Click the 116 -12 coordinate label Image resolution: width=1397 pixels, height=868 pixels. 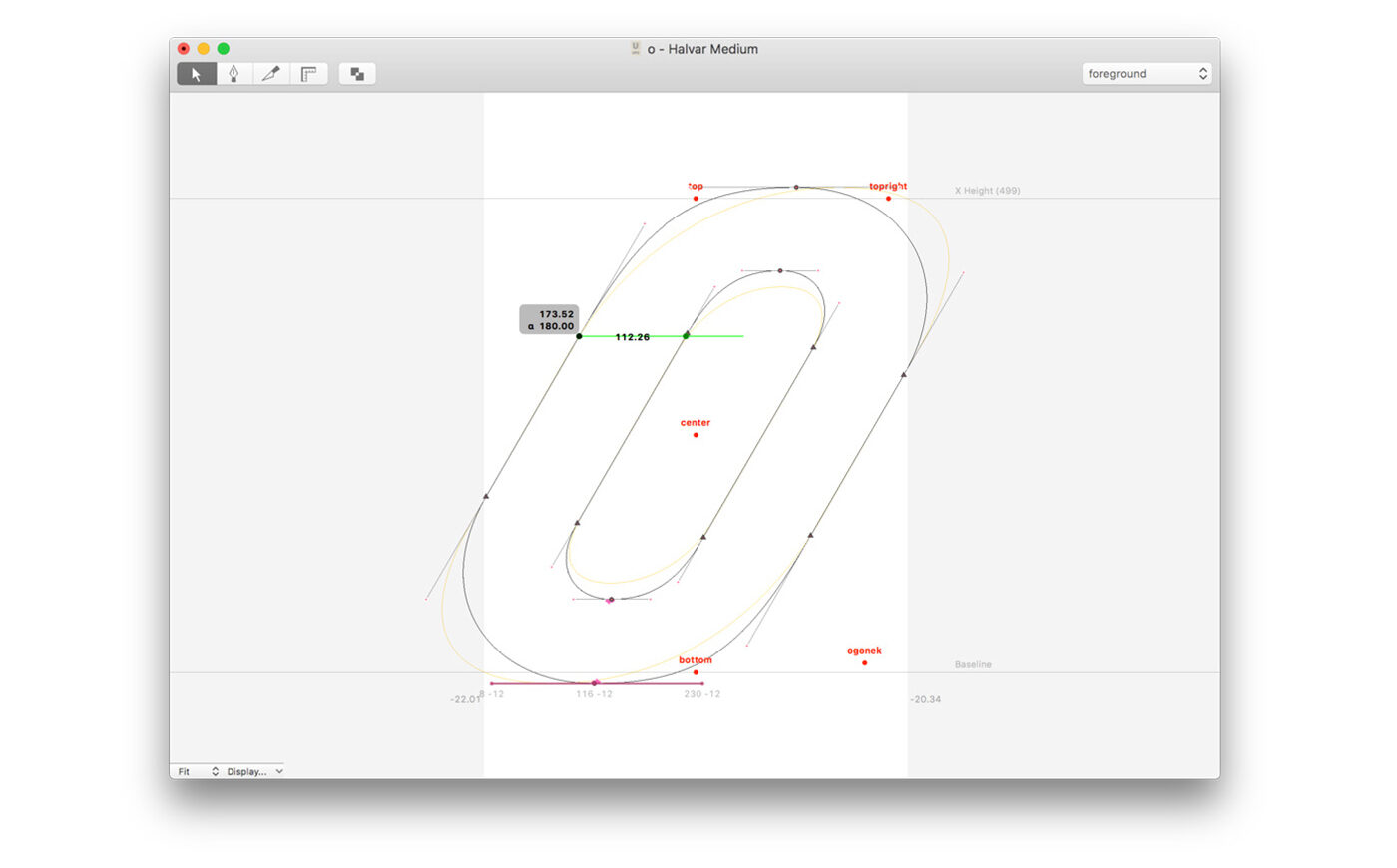coord(594,694)
